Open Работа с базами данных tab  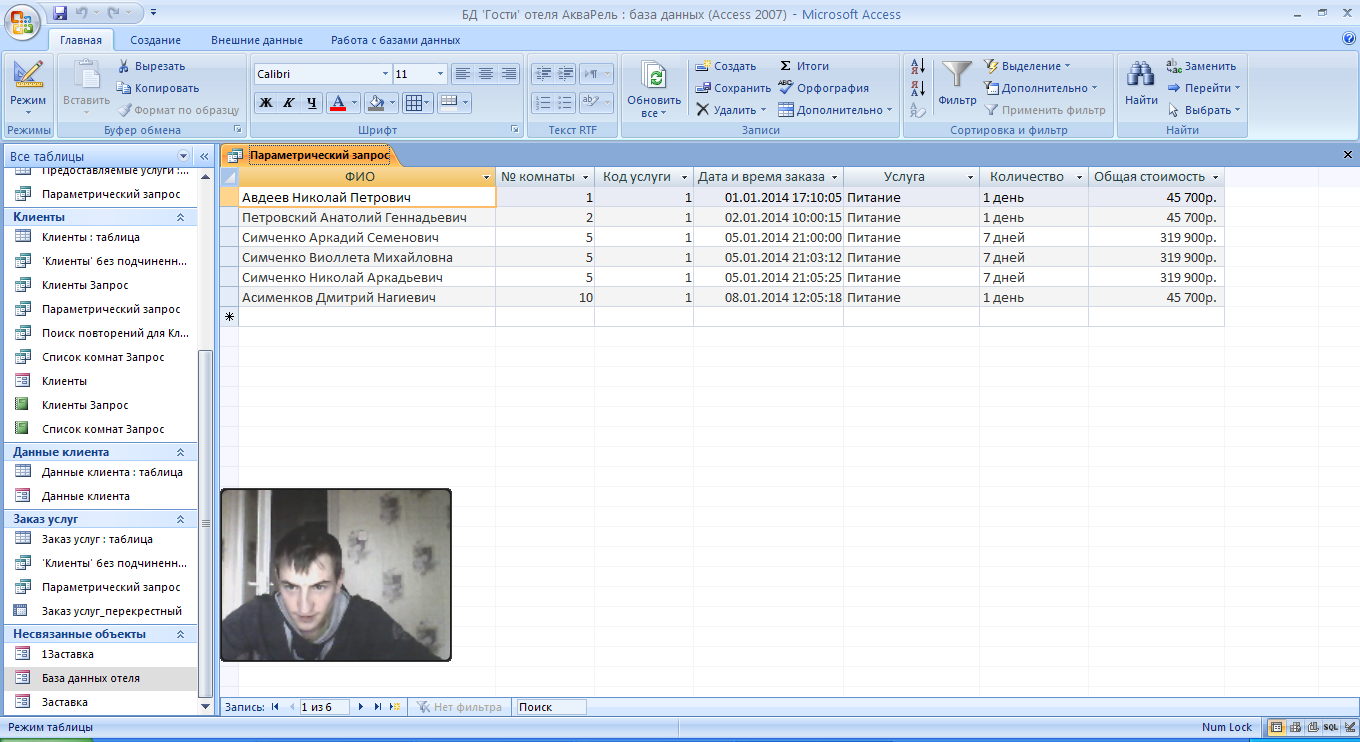[x=396, y=40]
